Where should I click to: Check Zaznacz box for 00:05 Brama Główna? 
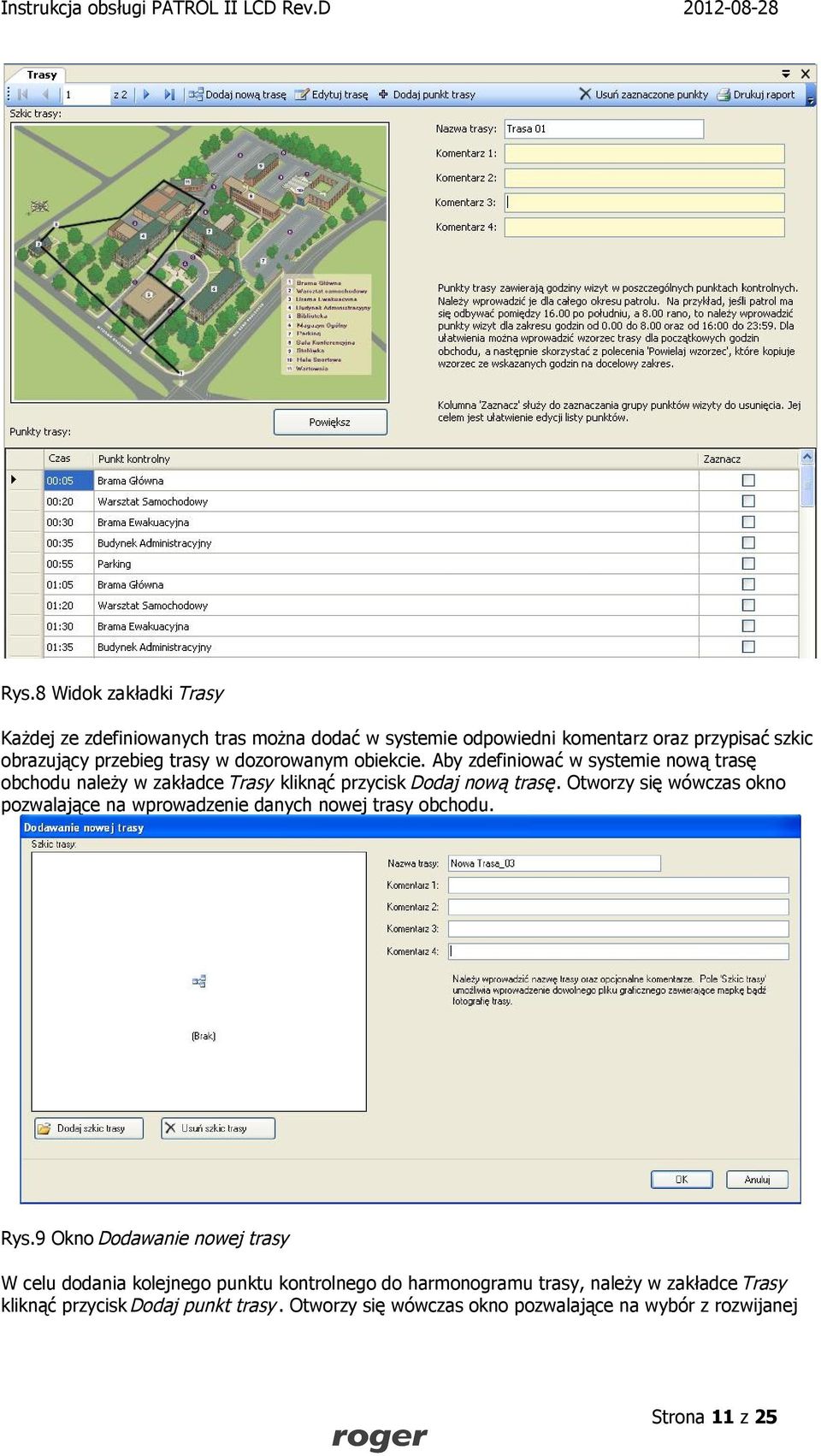748,481
